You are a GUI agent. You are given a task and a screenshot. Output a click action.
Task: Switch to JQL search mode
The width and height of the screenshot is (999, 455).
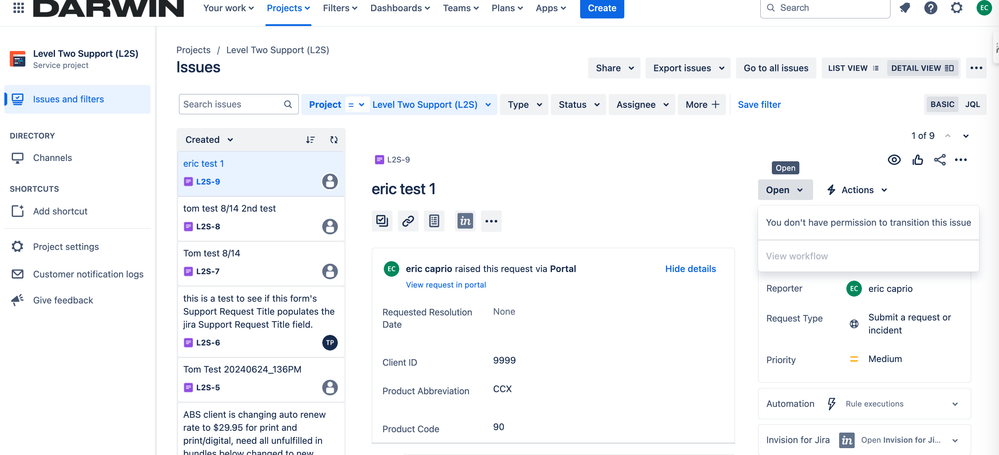(x=973, y=105)
